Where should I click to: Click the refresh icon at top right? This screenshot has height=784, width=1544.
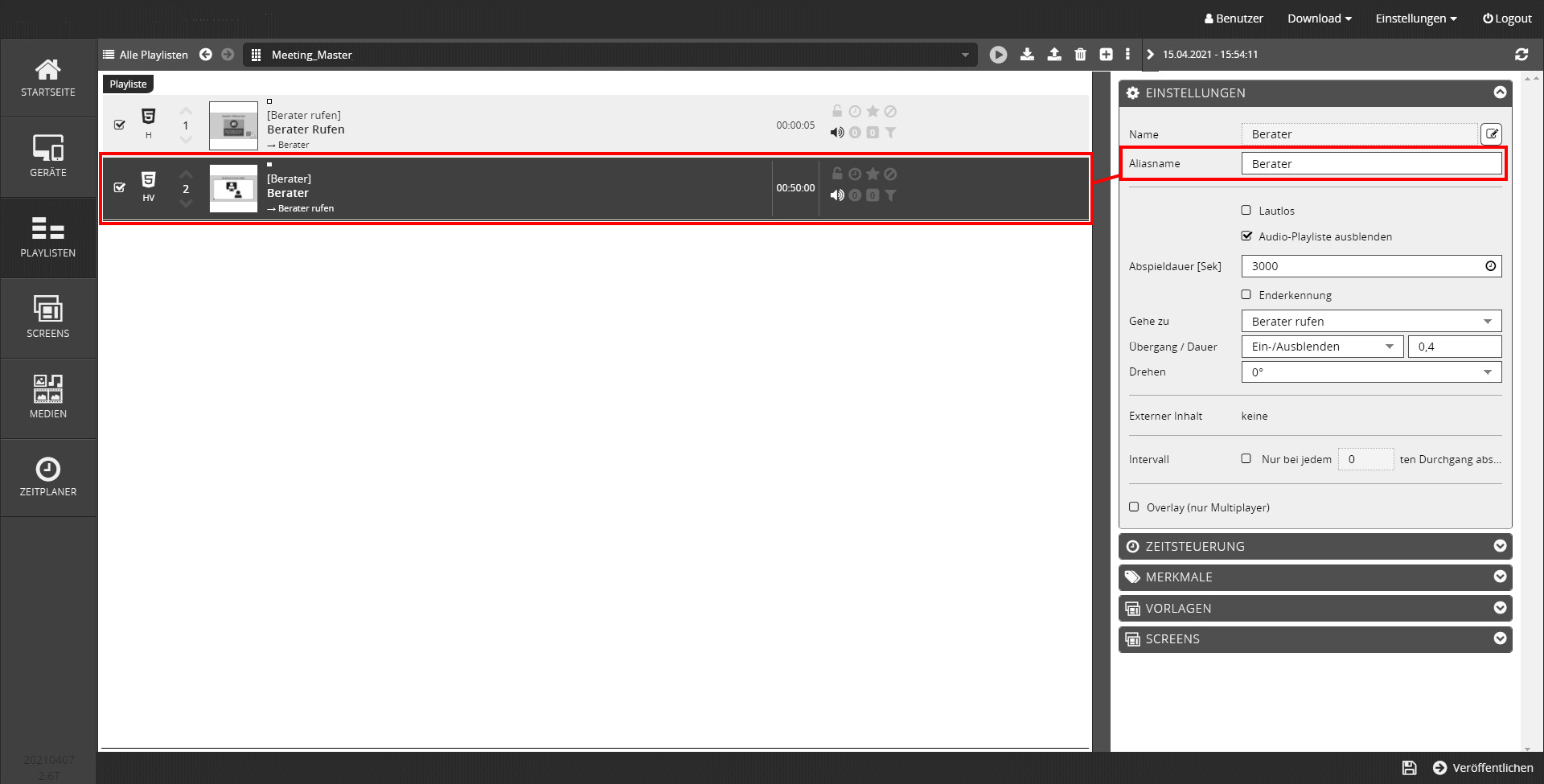coord(1521,55)
